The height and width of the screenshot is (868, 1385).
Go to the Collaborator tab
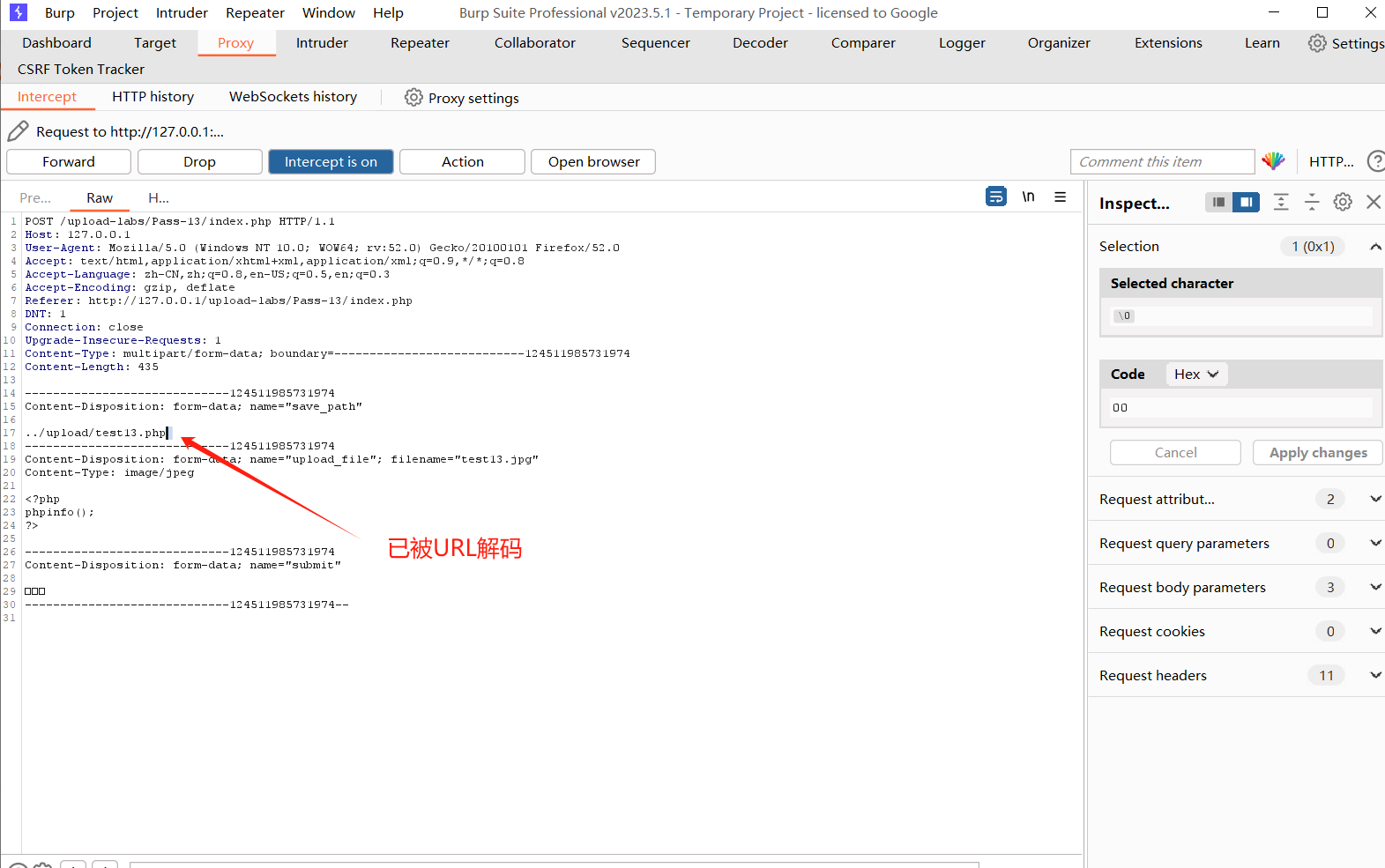tap(534, 43)
